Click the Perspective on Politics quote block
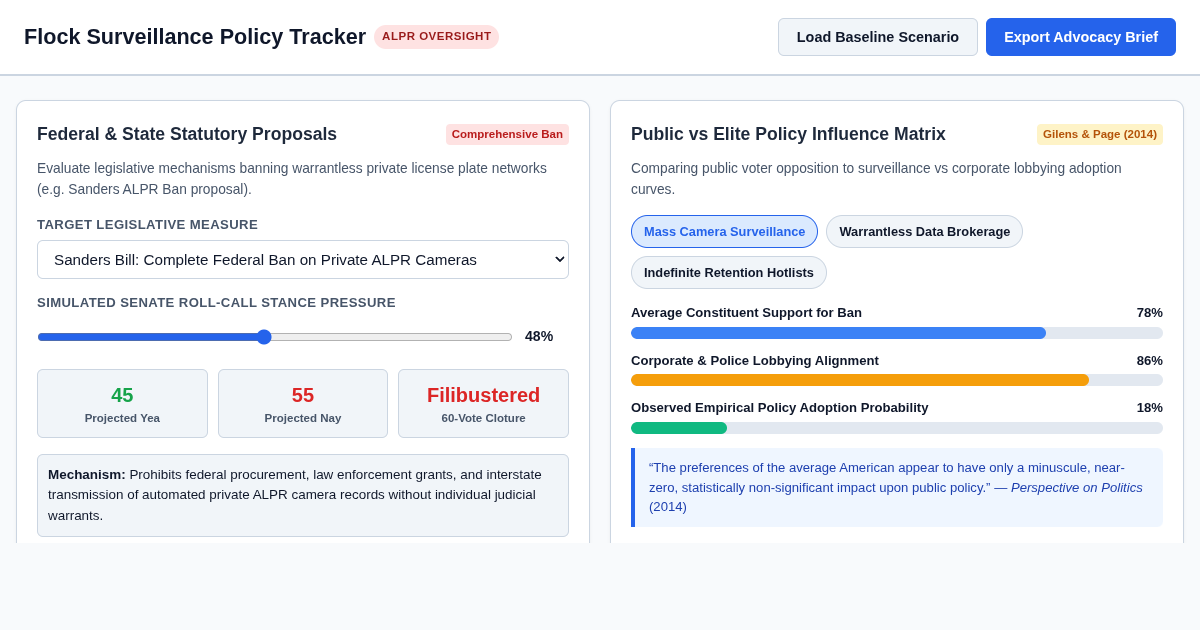The width and height of the screenshot is (1200, 630). [x=897, y=488]
